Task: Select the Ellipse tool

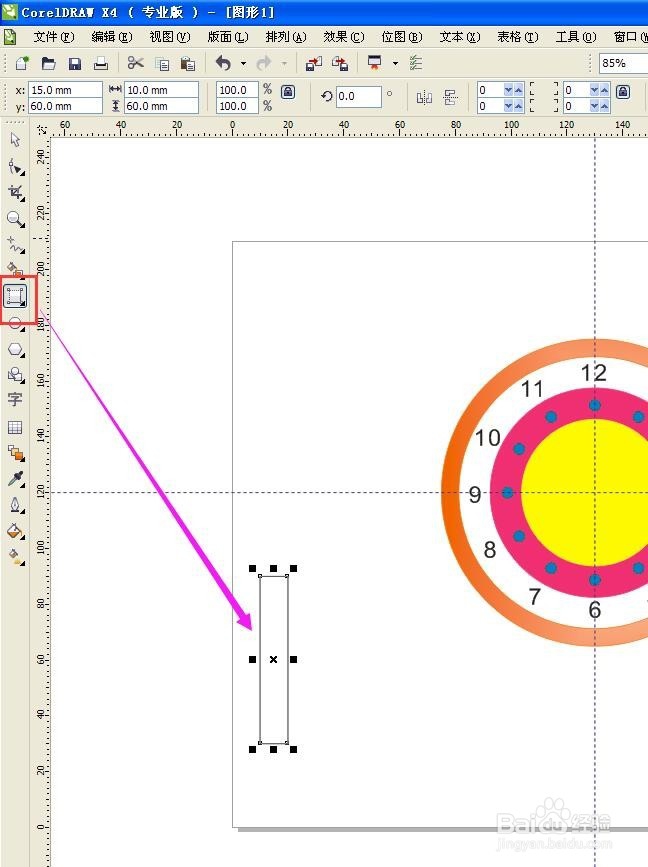Action: tap(15, 324)
